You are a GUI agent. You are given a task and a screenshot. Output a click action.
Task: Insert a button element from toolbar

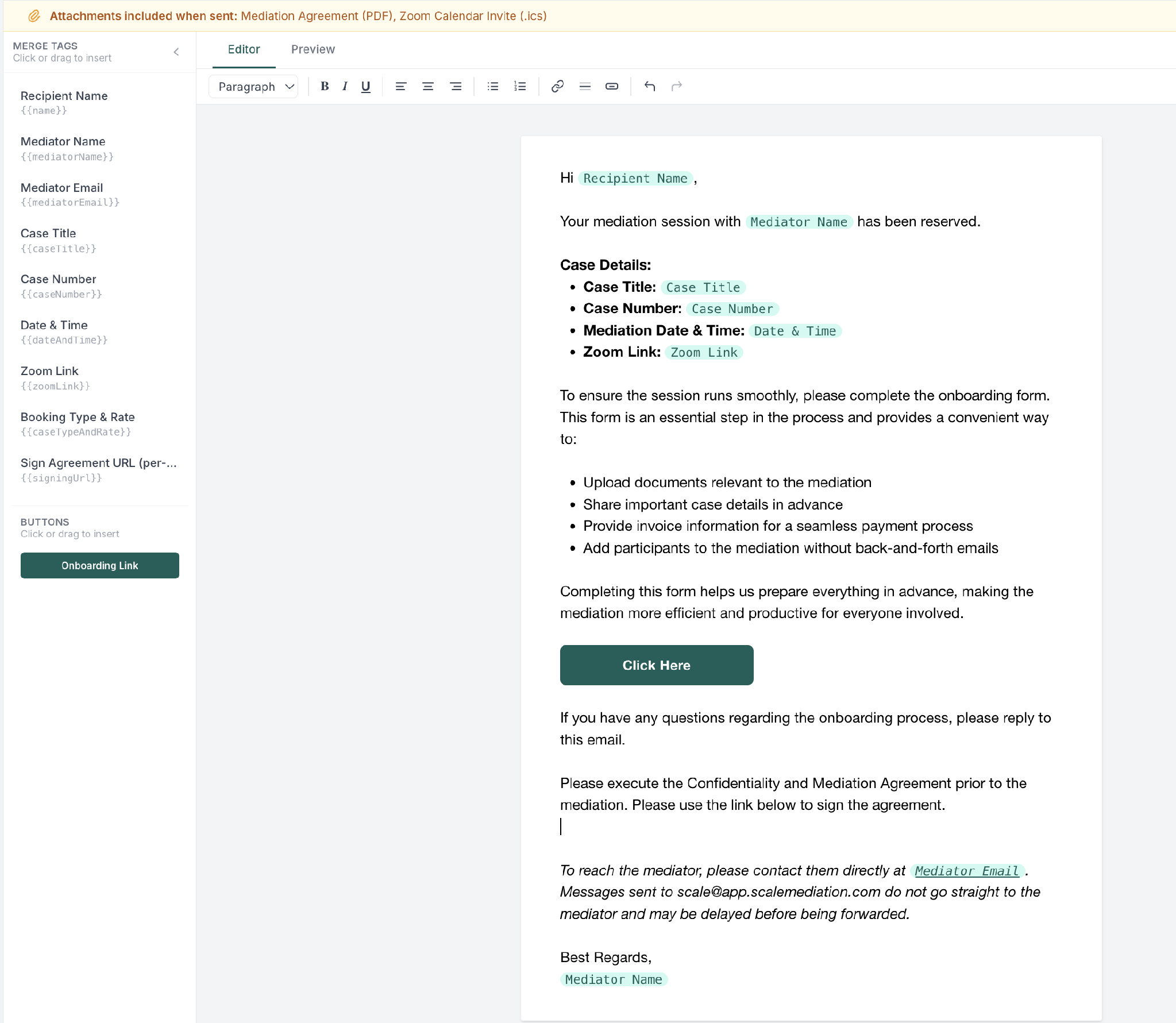[612, 86]
